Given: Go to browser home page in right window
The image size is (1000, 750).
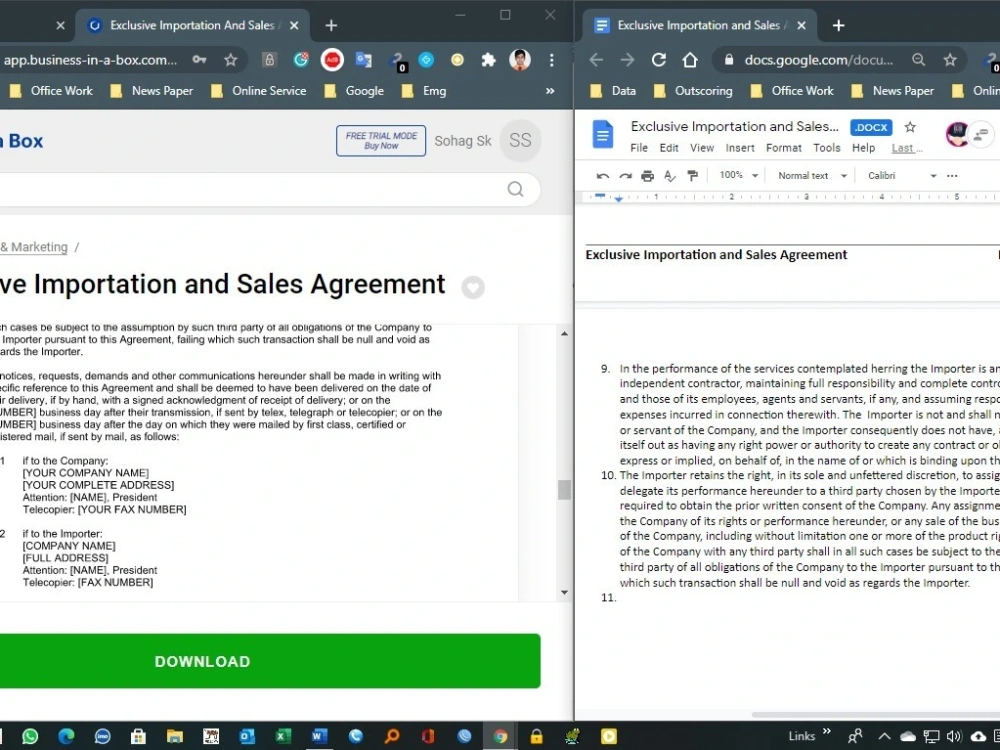Looking at the screenshot, I should (x=690, y=60).
